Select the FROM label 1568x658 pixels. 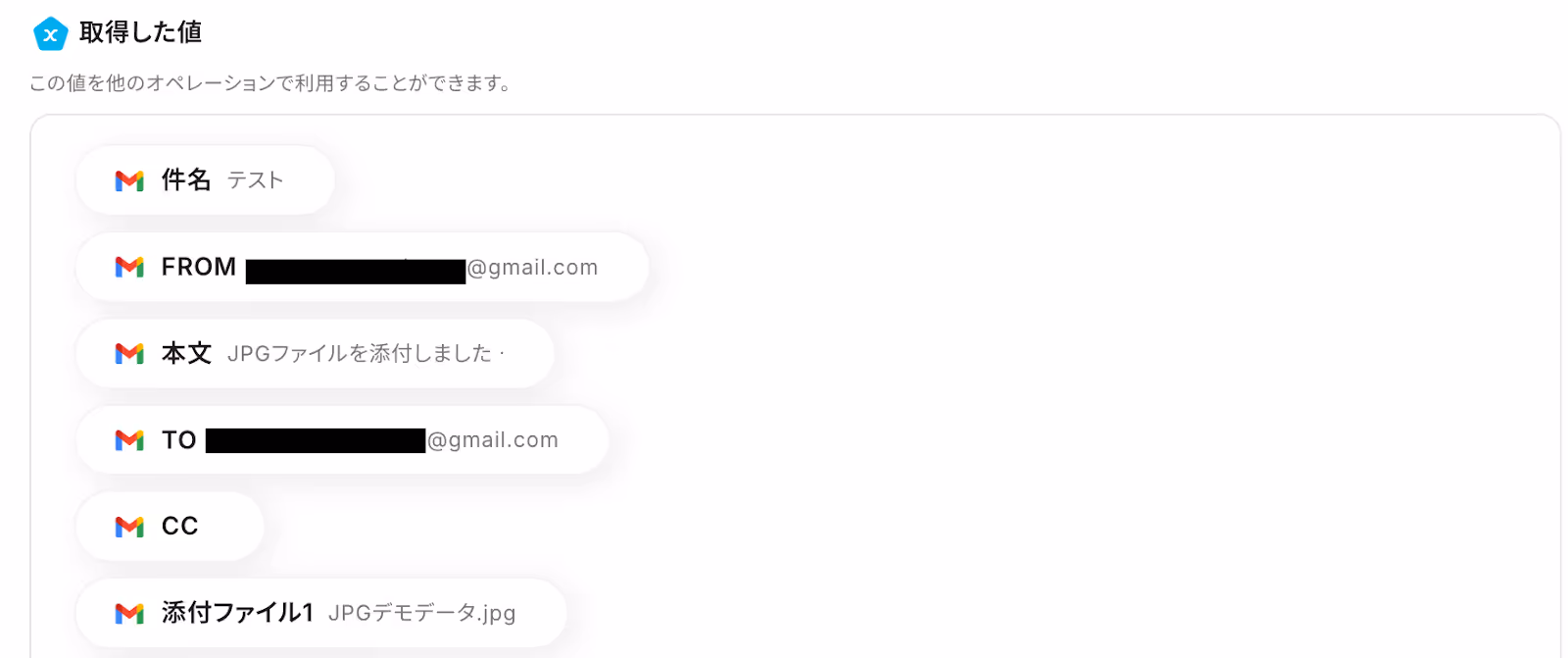click(x=199, y=267)
